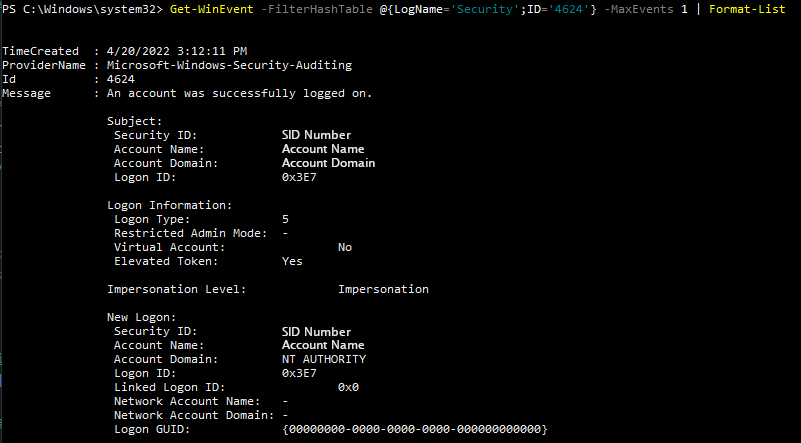Click the Logon GUID value of zeros

[415, 429]
